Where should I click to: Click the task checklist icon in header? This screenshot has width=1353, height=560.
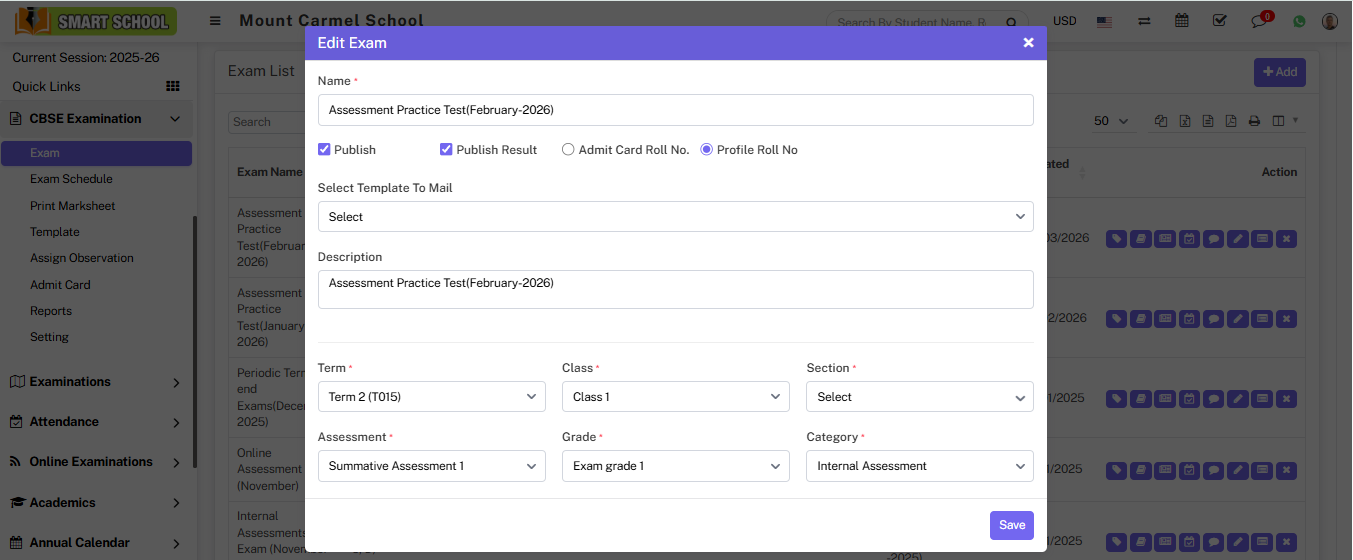click(1219, 21)
